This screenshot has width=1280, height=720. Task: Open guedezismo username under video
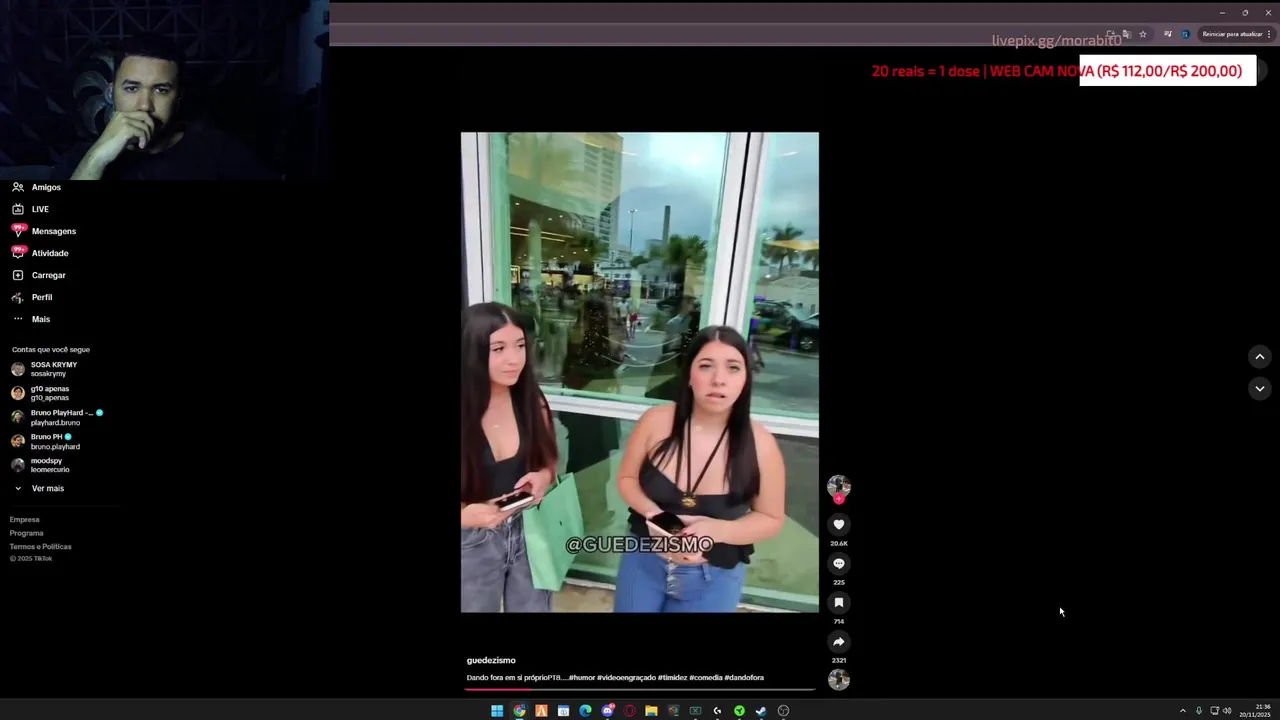pos(491,660)
